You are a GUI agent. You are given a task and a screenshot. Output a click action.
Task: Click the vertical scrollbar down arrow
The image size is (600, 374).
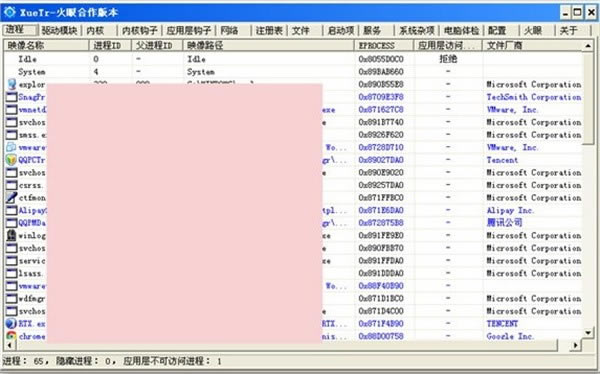pos(588,333)
